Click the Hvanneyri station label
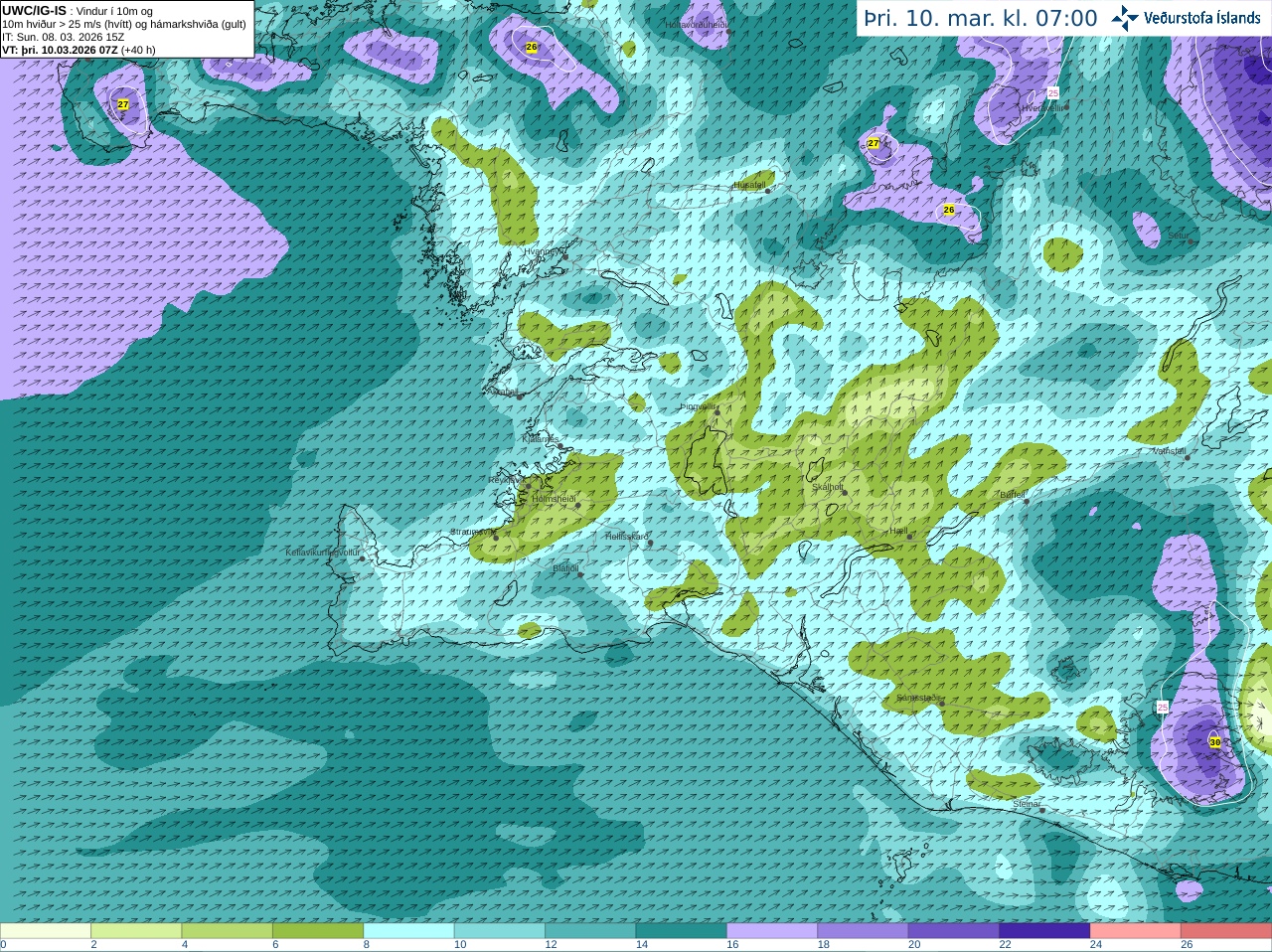 [544, 251]
